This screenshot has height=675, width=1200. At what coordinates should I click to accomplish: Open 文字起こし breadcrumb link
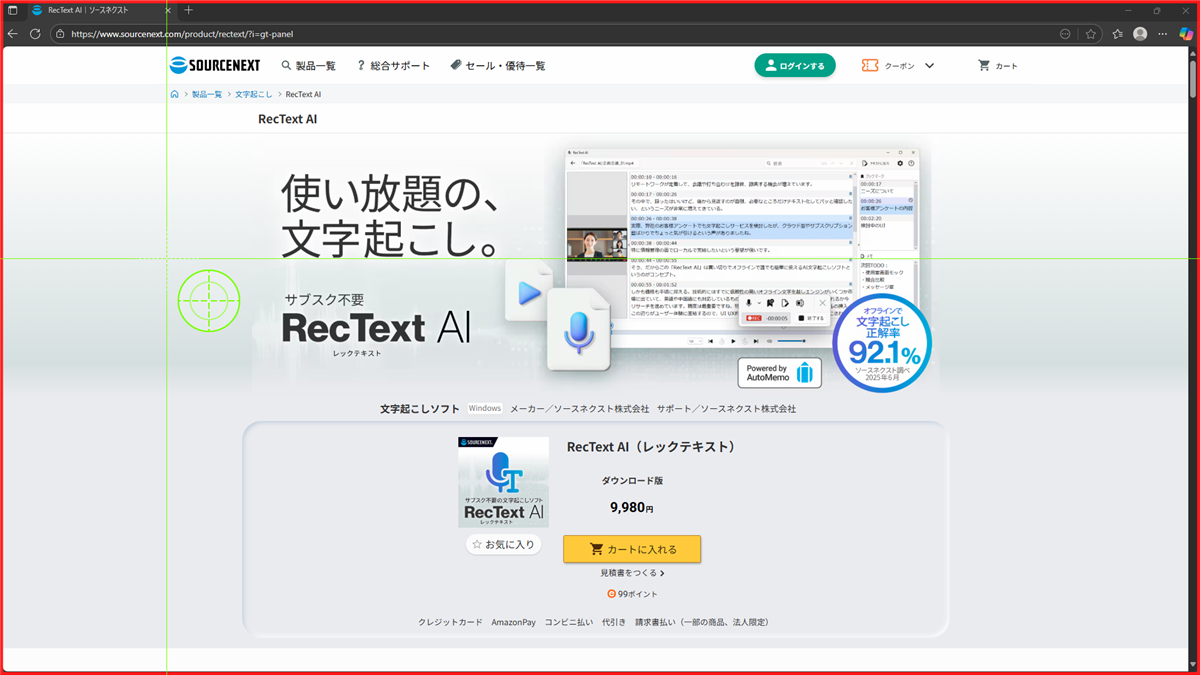pyautogui.click(x=253, y=94)
